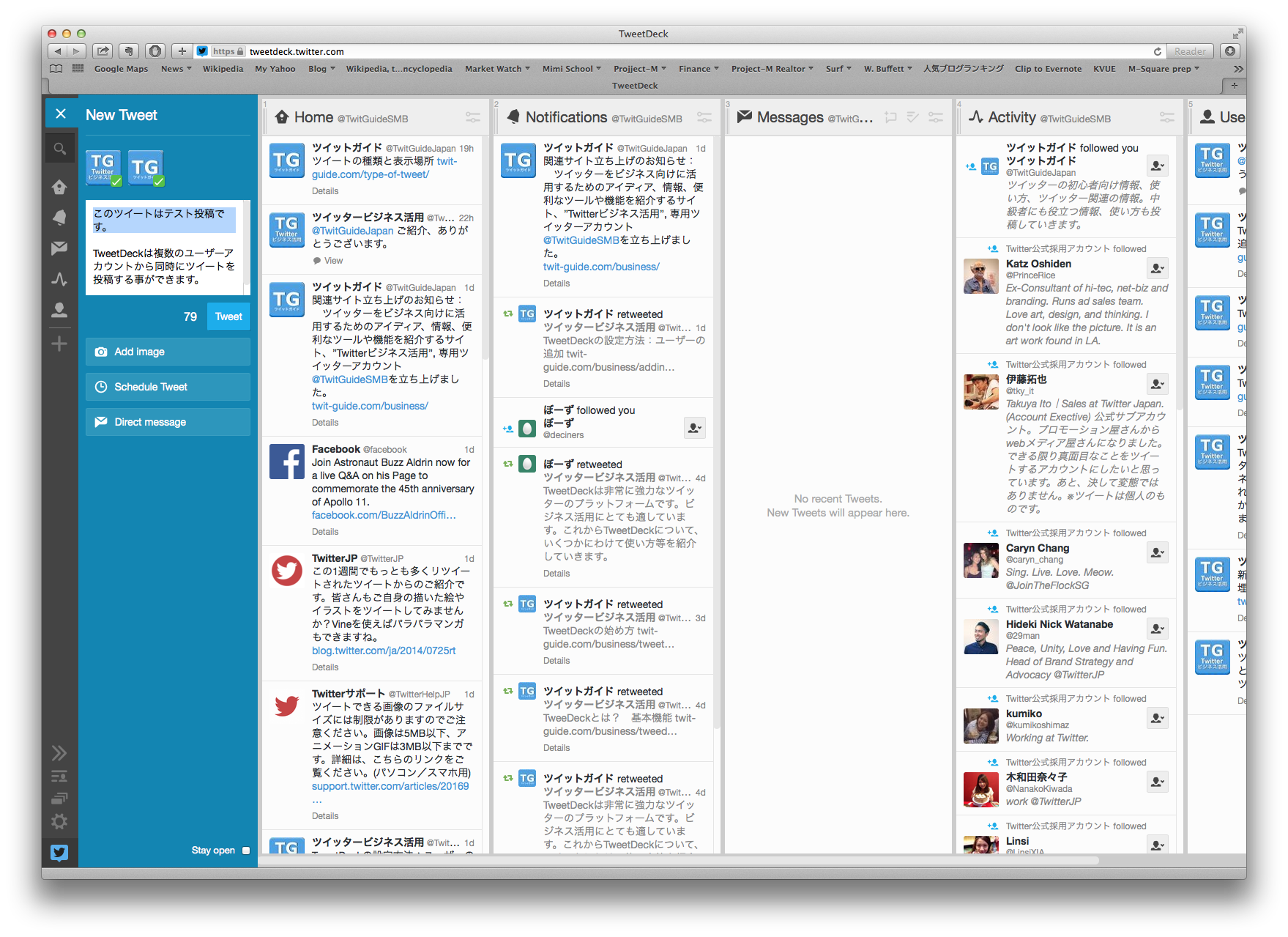The image size is (1288, 937).
Task: Open the stacked columns icon in the sidebar
Action: 60,799
